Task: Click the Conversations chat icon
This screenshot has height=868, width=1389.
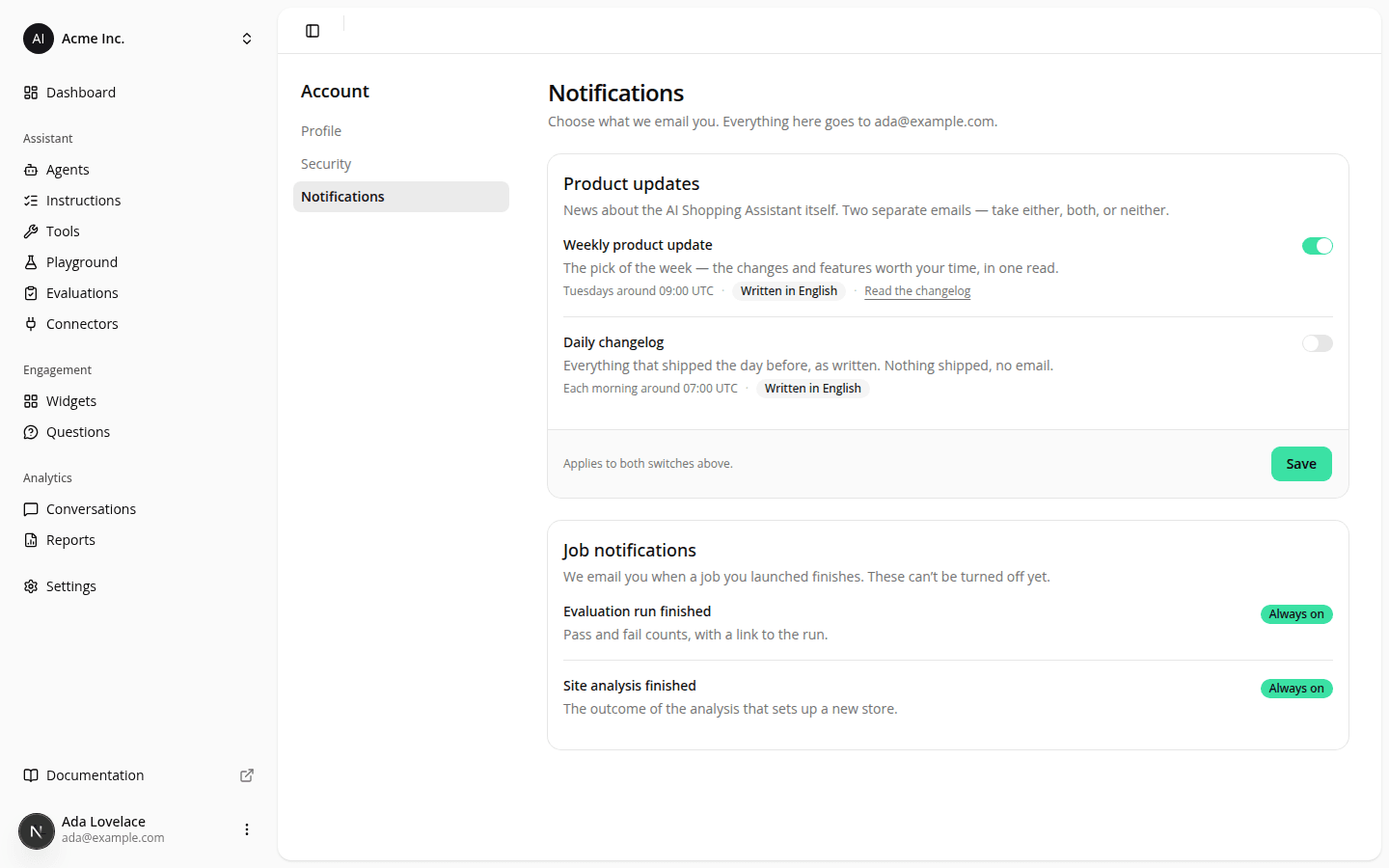Action: [31, 509]
